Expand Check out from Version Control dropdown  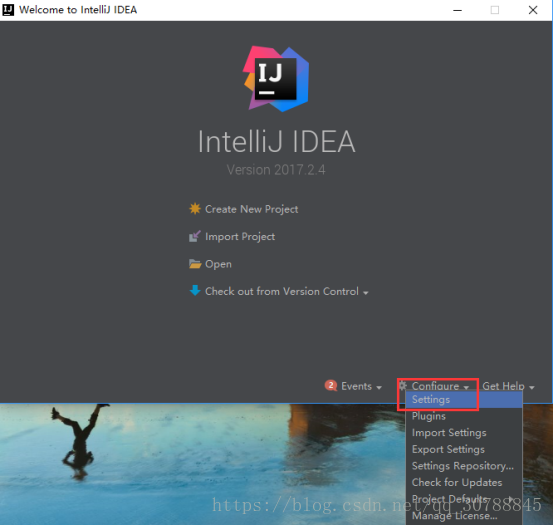pos(286,292)
